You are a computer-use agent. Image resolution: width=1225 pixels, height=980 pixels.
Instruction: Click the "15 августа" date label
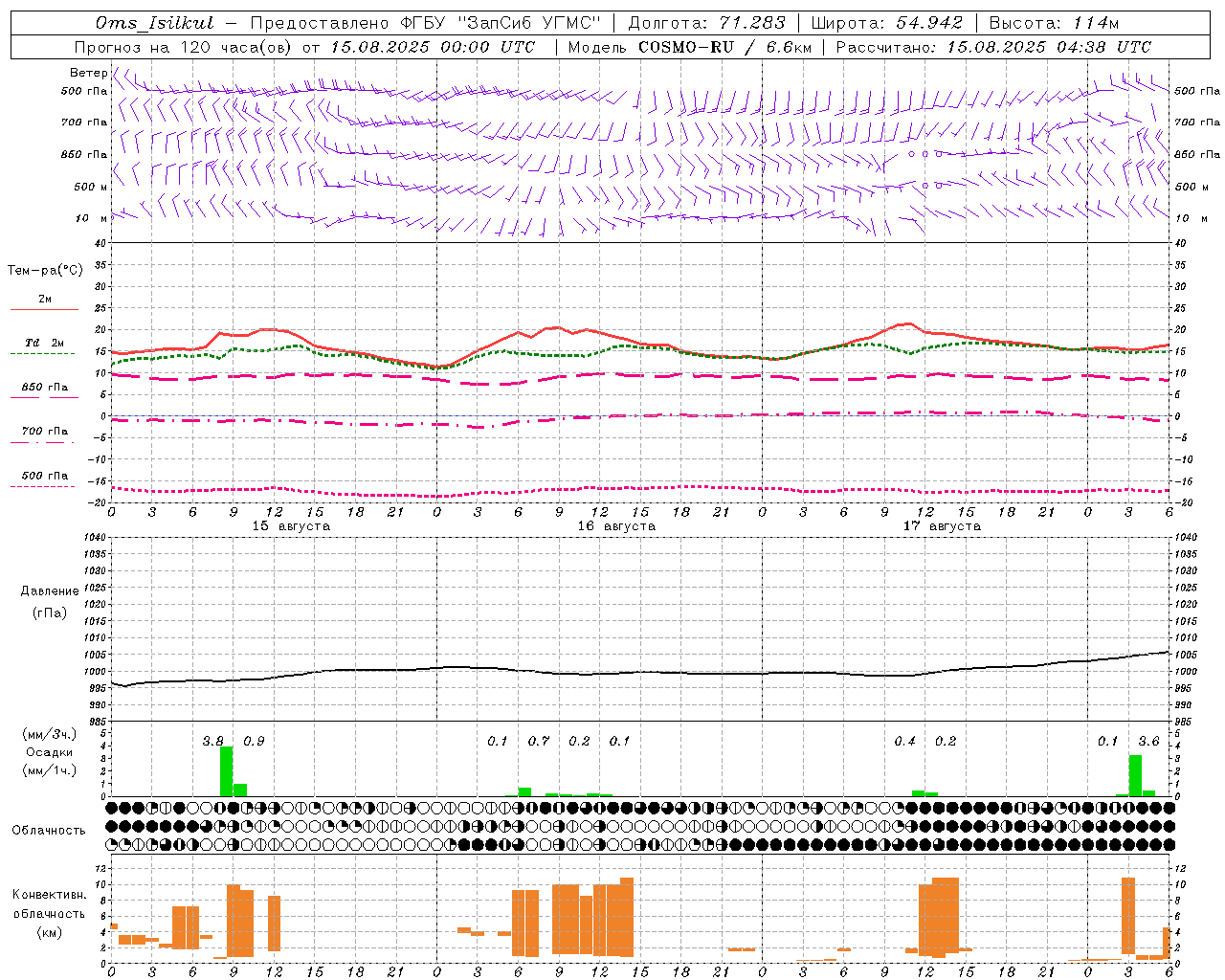coord(291,526)
